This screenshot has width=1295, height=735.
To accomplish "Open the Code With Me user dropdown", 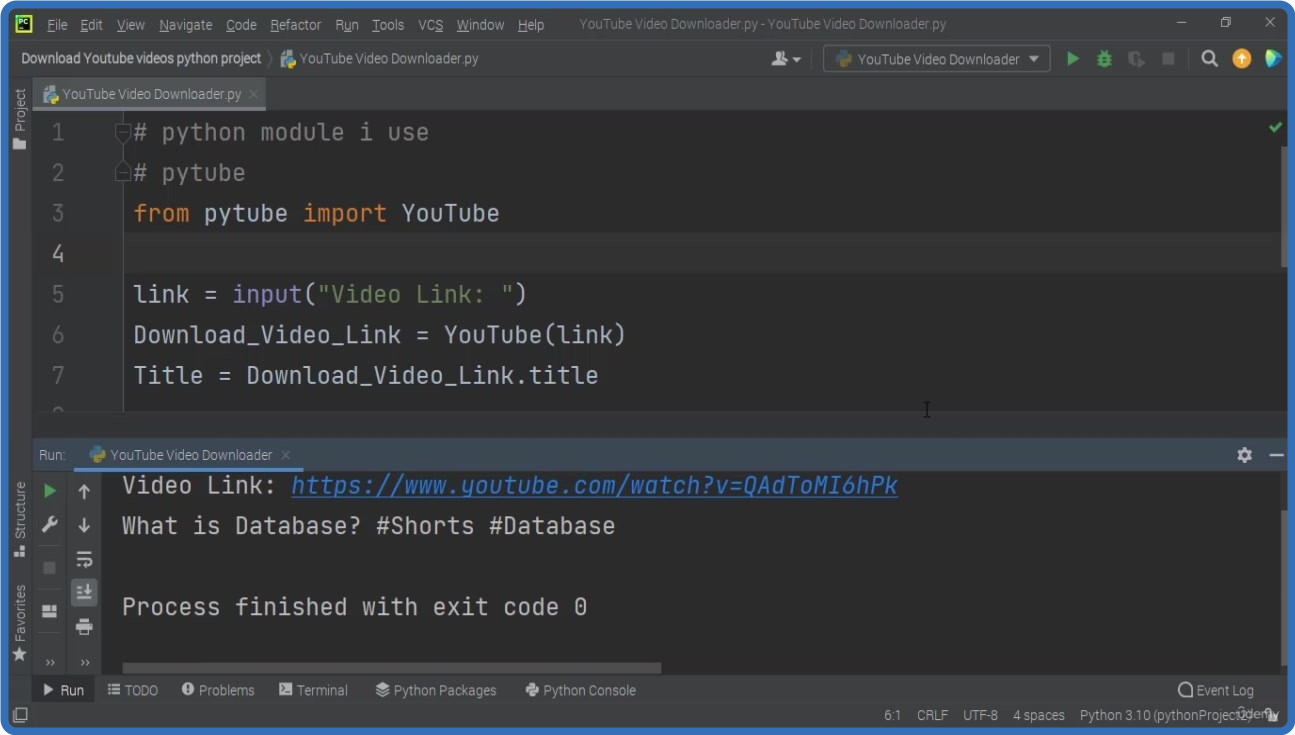I will point(786,59).
